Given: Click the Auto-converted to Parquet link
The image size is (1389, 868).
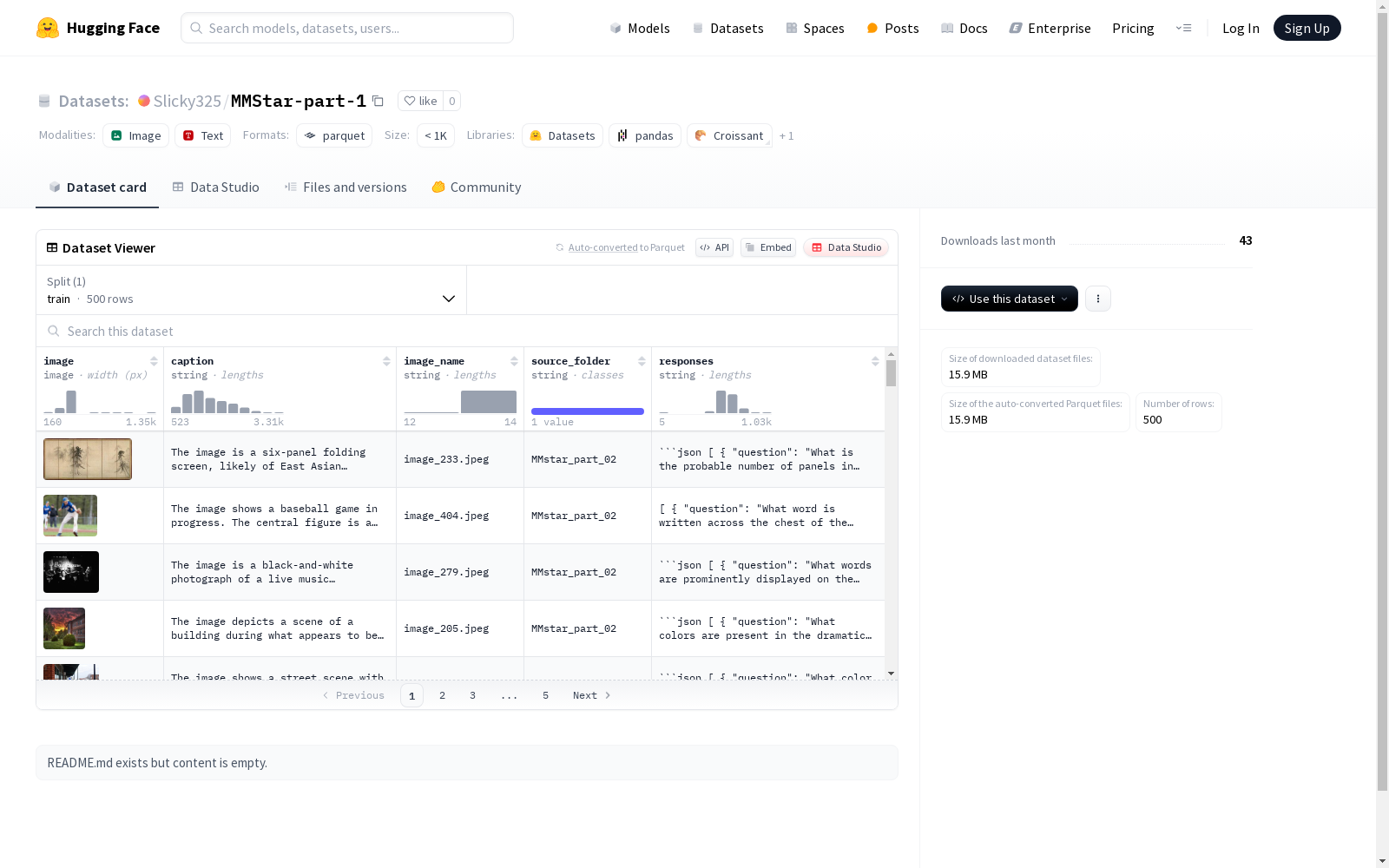Looking at the screenshot, I should coord(602,247).
